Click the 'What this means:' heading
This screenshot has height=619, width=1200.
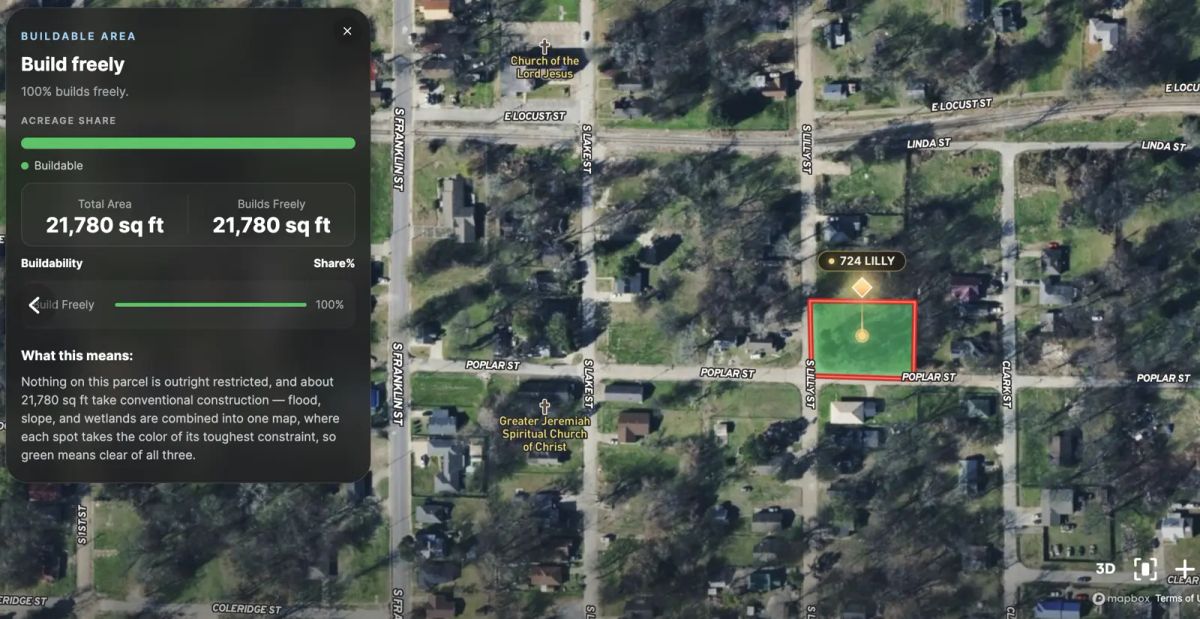77,356
